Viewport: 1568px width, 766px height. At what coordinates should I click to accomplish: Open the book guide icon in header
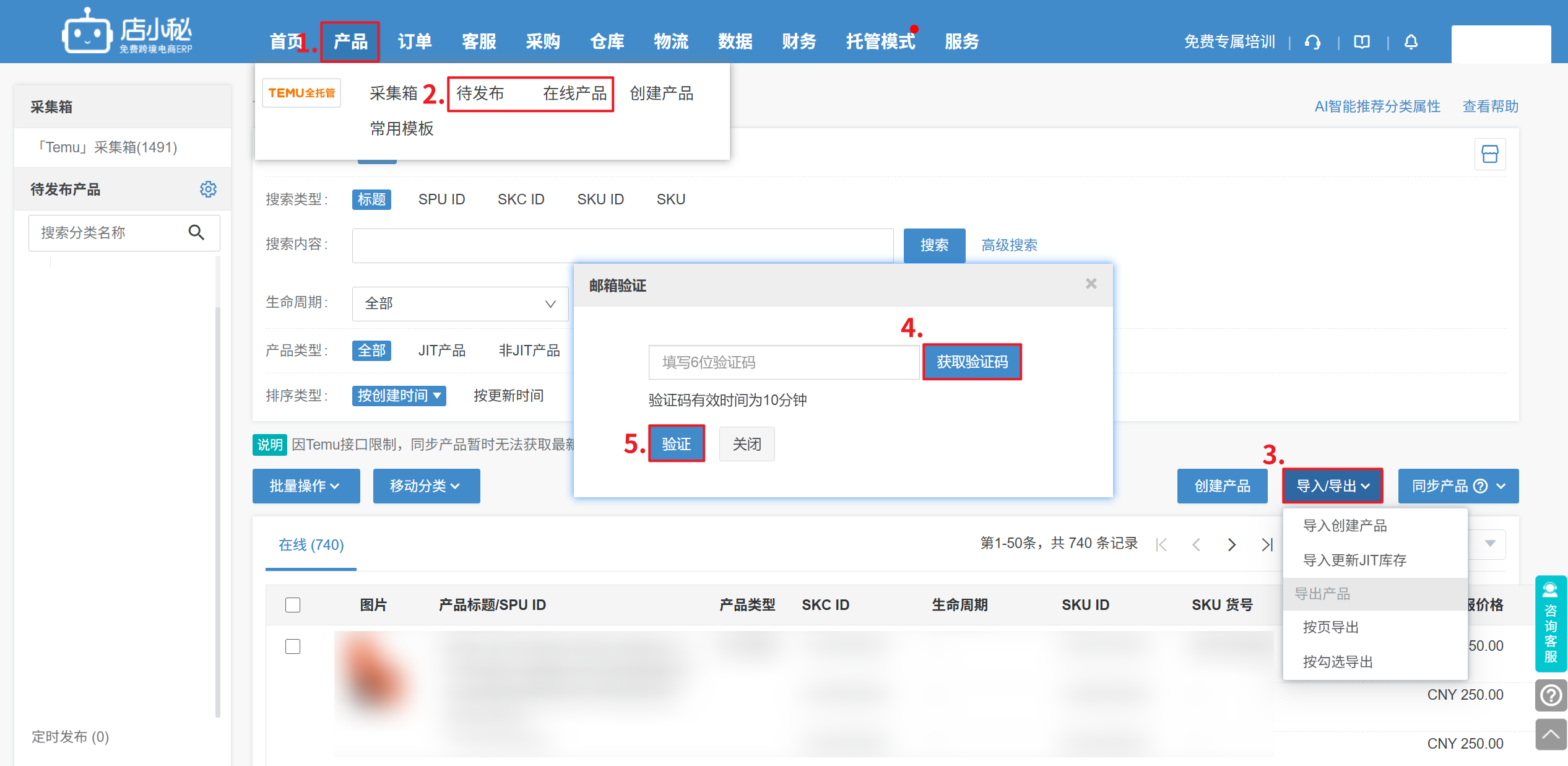1361,42
